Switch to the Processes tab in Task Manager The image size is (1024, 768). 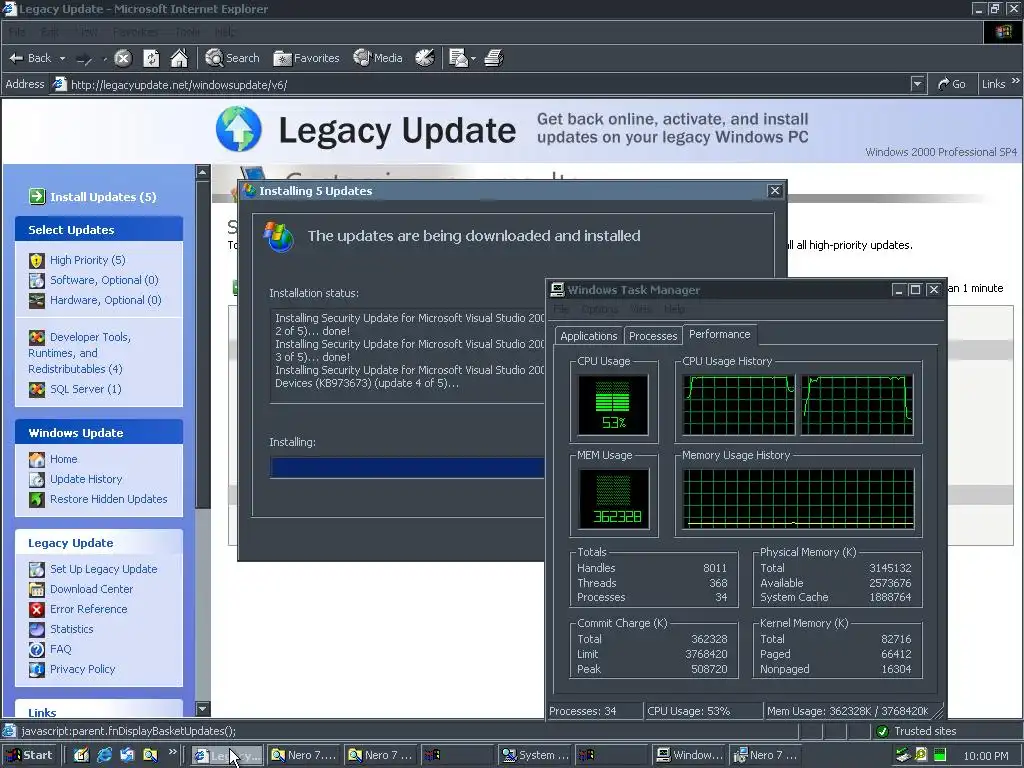(652, 336)
